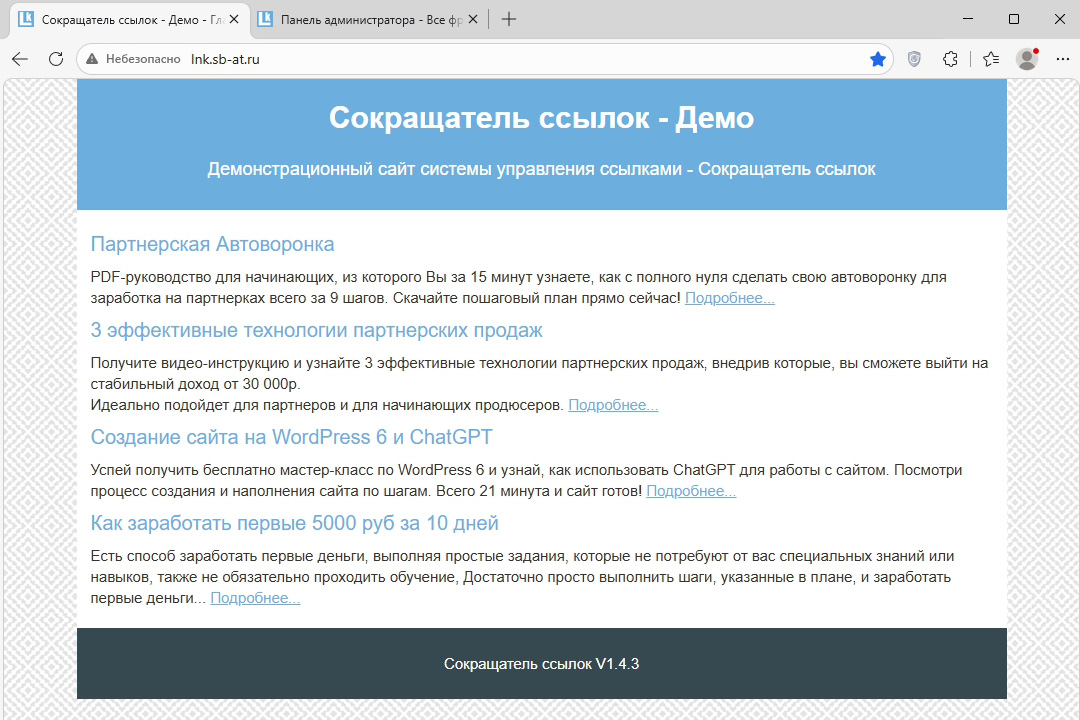Viewport: 1080px width, 720px height.
Task: Click 'Подробнее...' after the PDF-руководство description
Action: [729, 298]
